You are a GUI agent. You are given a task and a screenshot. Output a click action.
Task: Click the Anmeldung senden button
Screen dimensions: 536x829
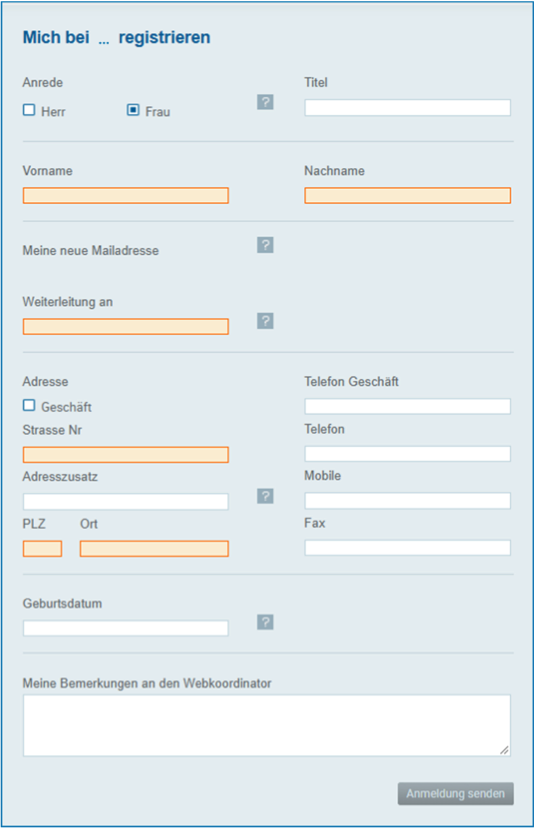pos(456,794)
